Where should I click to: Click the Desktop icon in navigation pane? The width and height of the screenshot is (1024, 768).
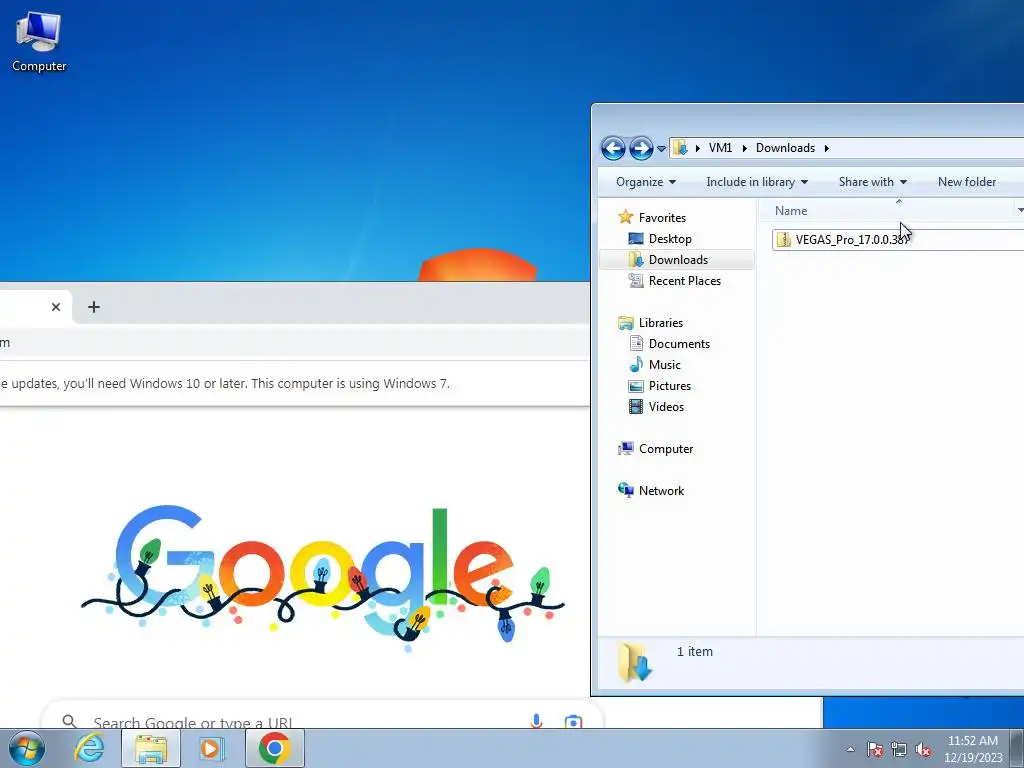(635, 238)
